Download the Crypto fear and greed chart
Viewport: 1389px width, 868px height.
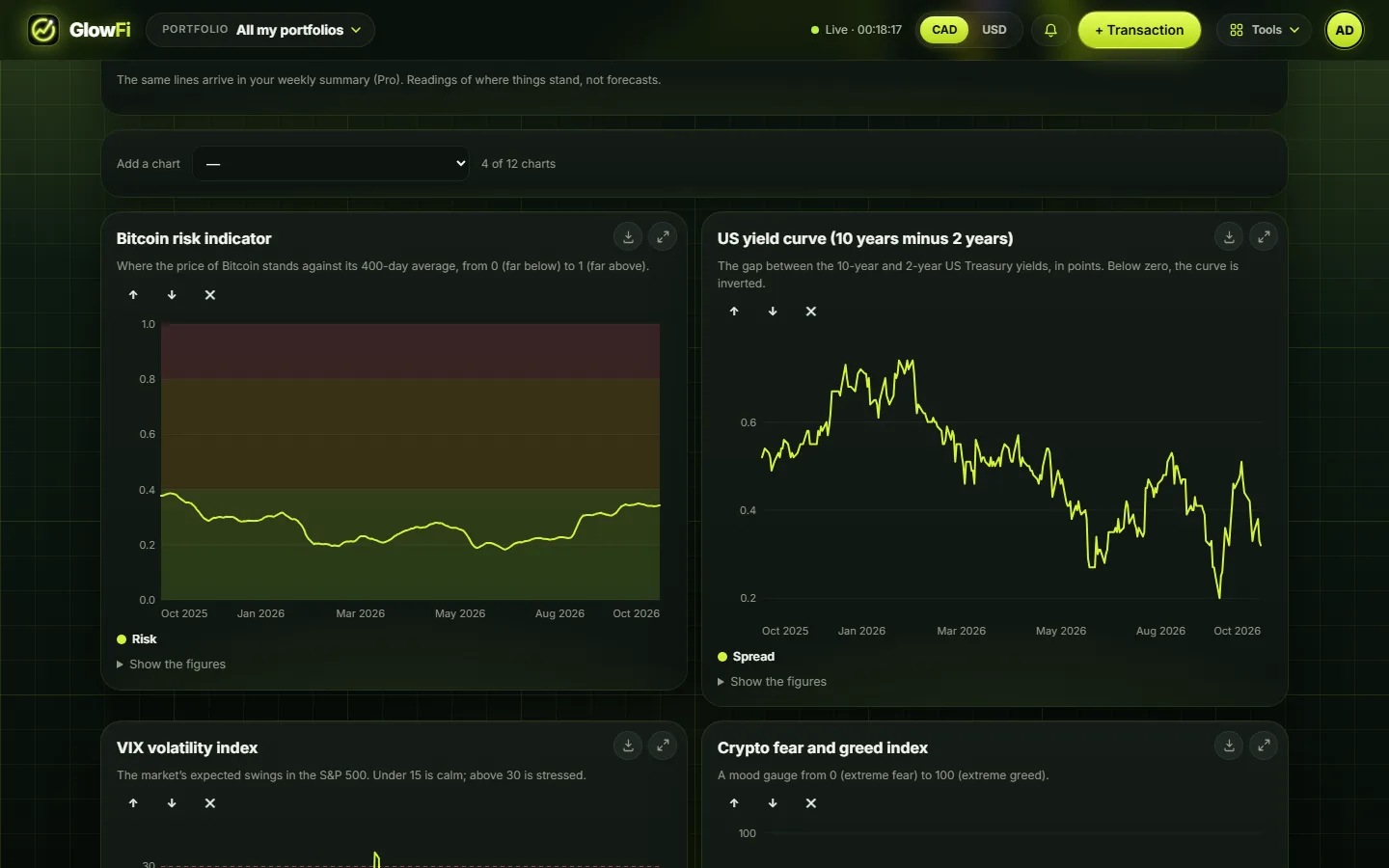[1229, 746]
